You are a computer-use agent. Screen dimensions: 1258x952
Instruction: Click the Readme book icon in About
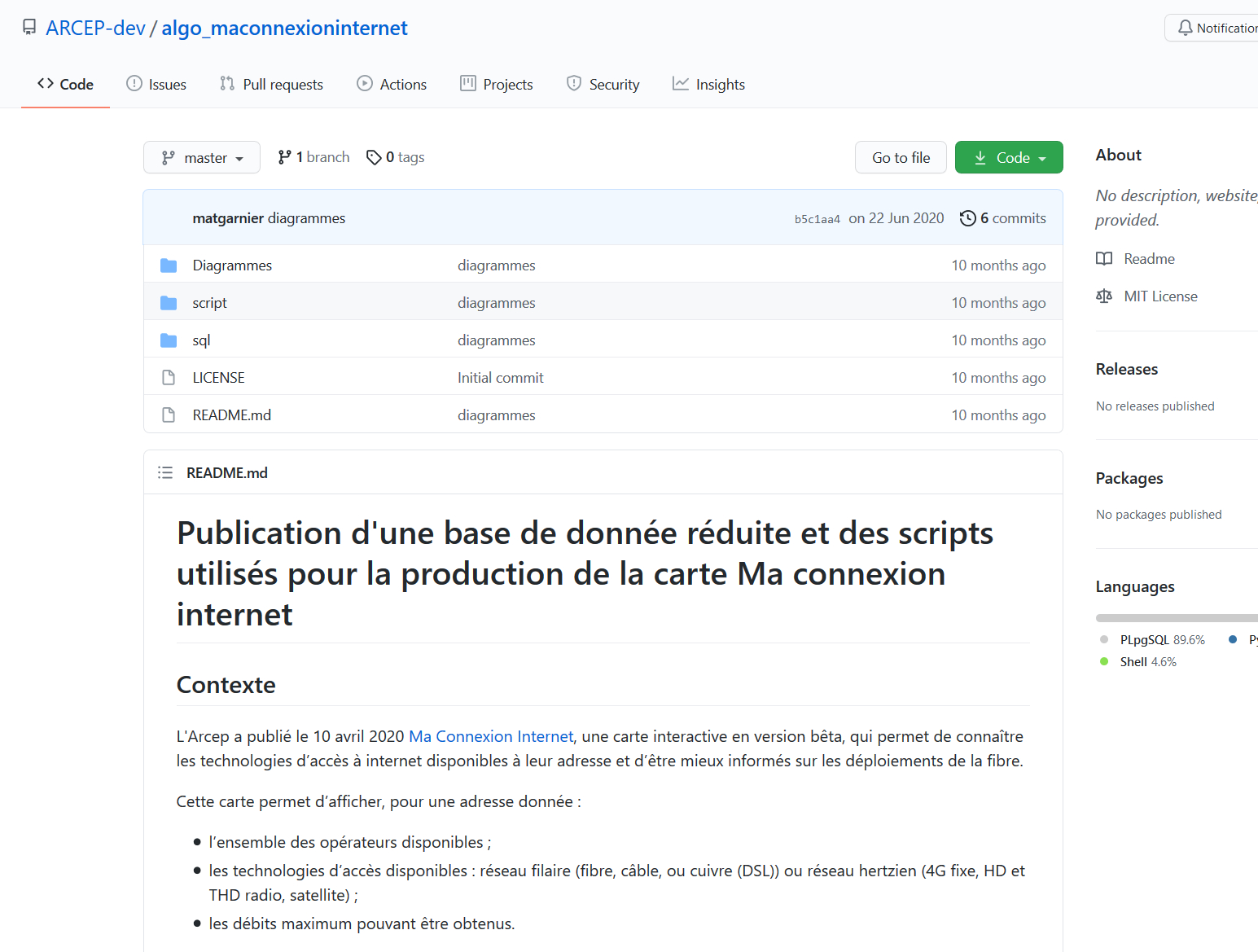tap(1104, 259)
